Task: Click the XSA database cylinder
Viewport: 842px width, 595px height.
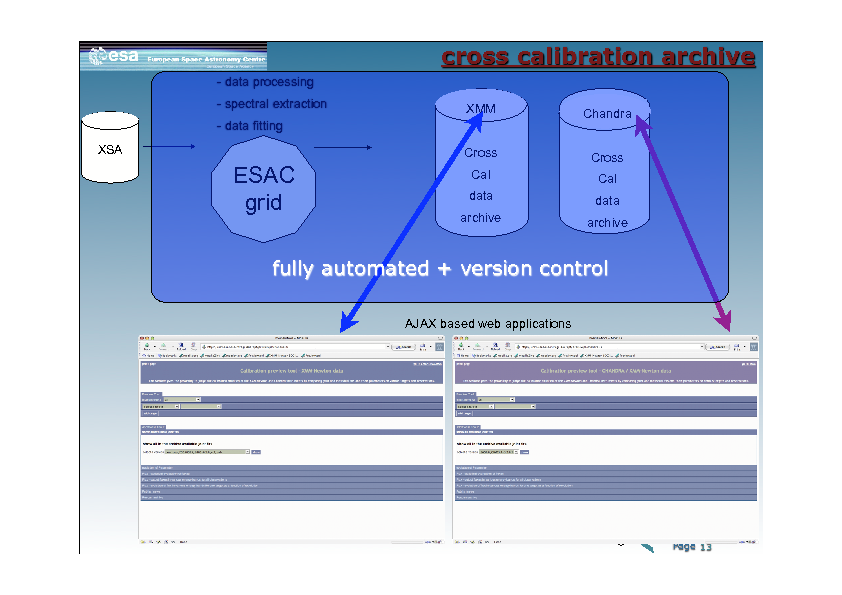Action: point(110,147)
